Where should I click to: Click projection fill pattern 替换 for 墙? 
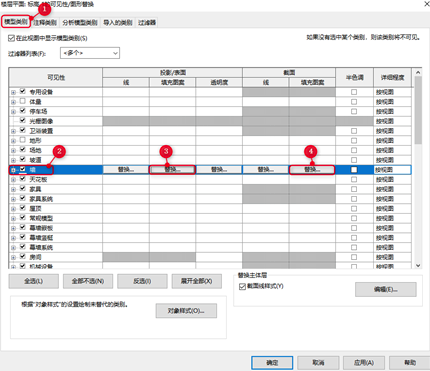(172, 170)
